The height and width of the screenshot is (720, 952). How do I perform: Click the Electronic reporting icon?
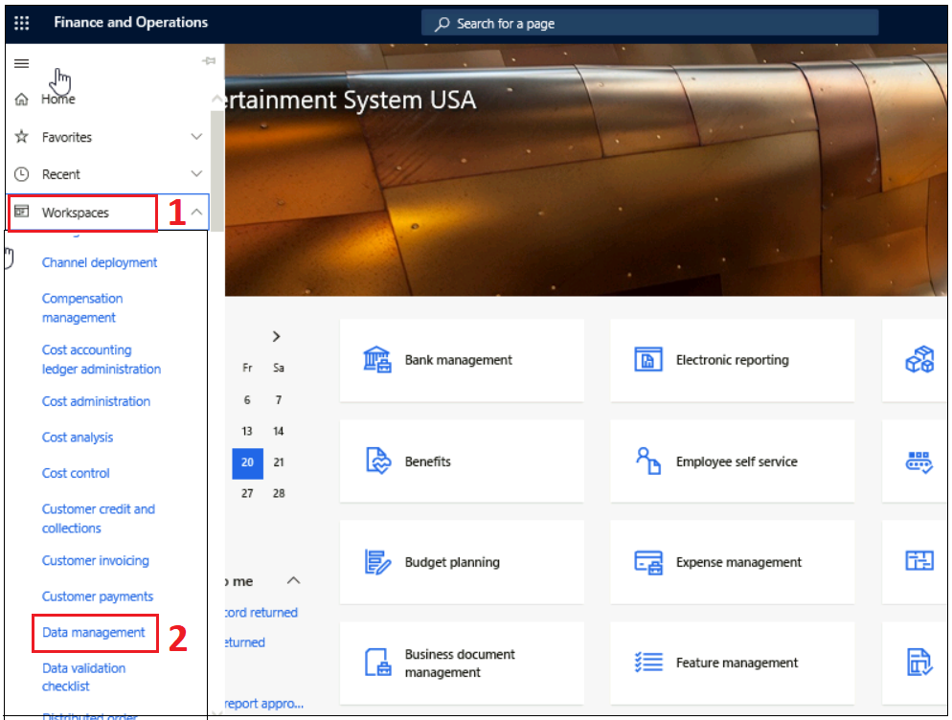click(648, 359)
